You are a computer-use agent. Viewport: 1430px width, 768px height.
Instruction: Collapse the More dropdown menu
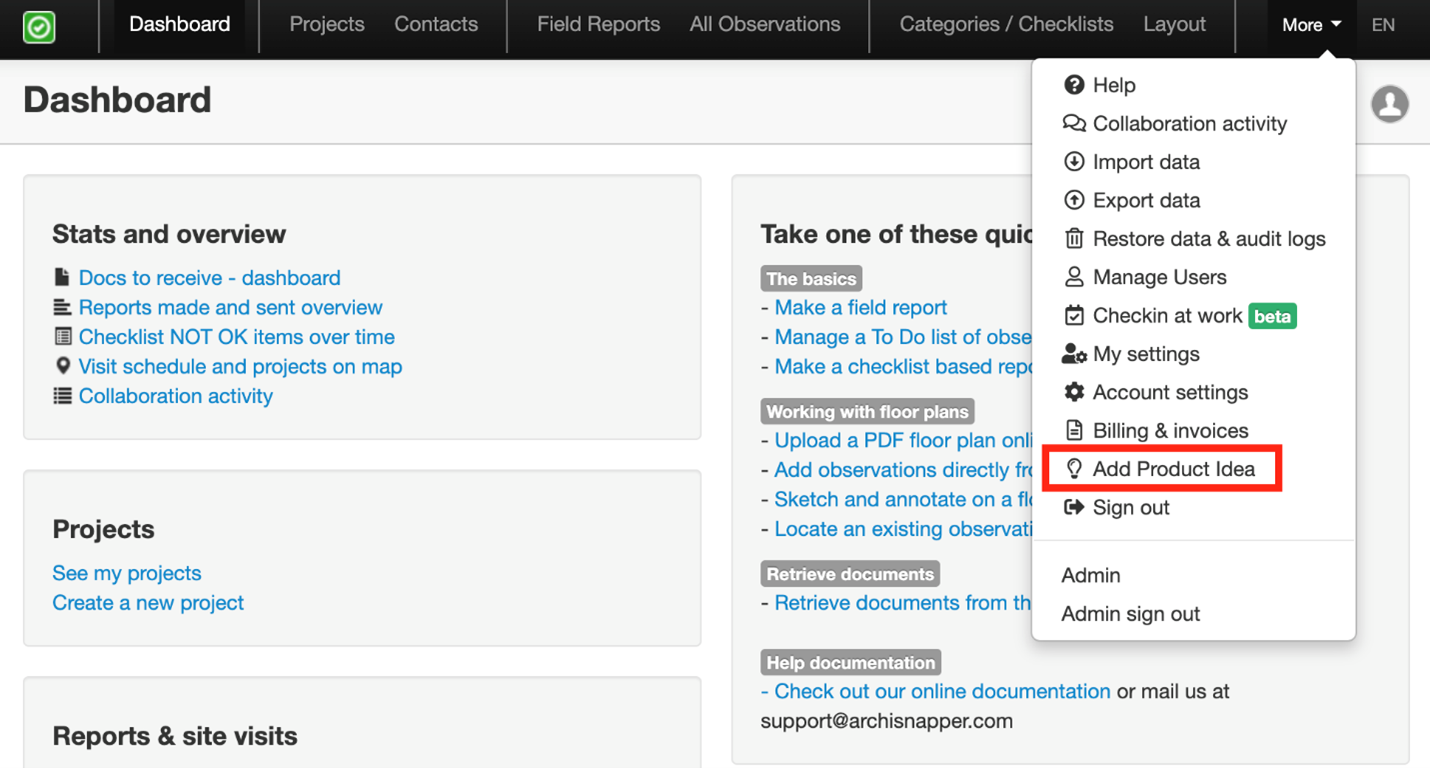(1311, 25)
